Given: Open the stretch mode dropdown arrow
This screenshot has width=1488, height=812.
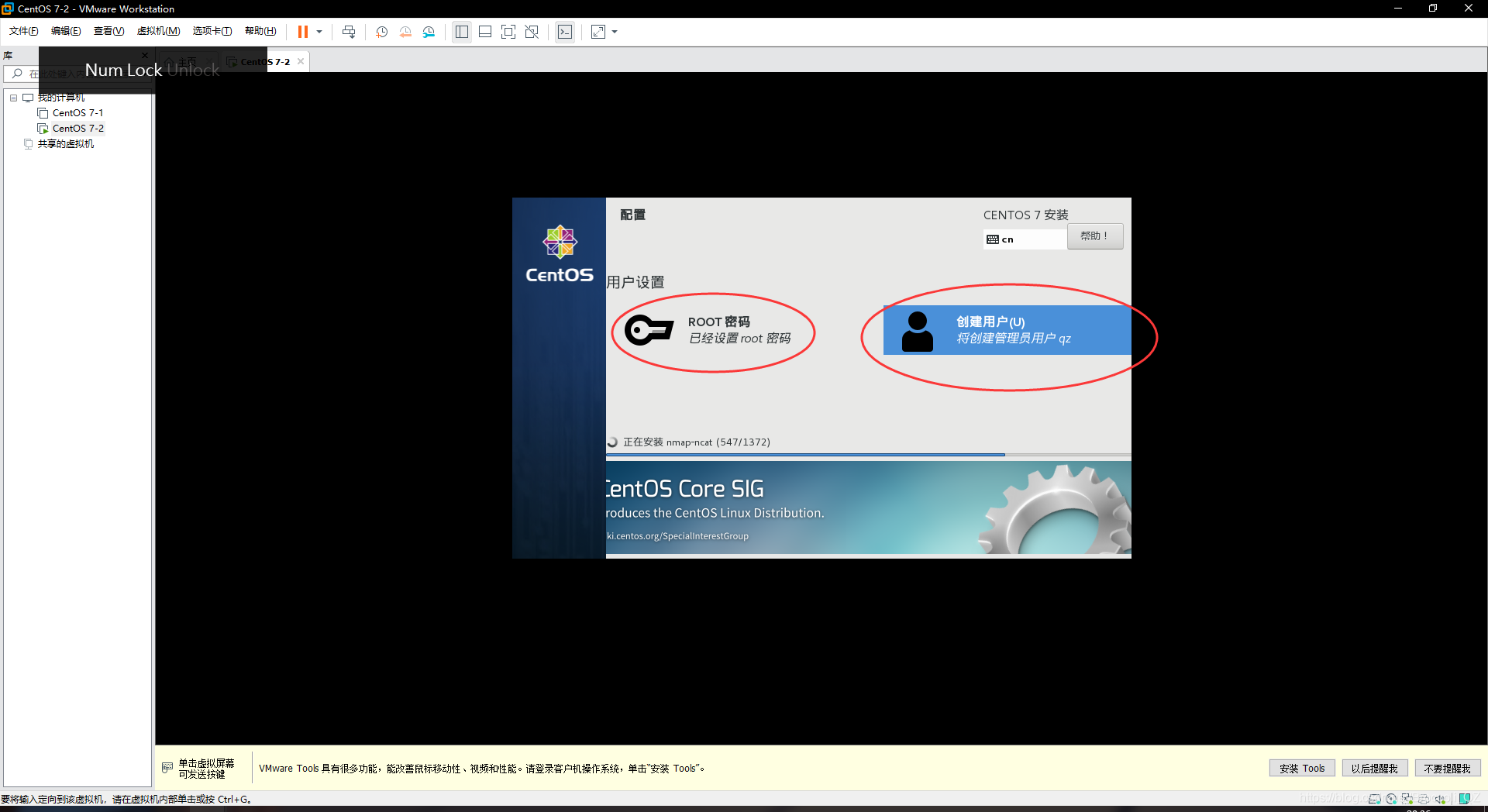Looking at the screenshot, I should [615, 32].
